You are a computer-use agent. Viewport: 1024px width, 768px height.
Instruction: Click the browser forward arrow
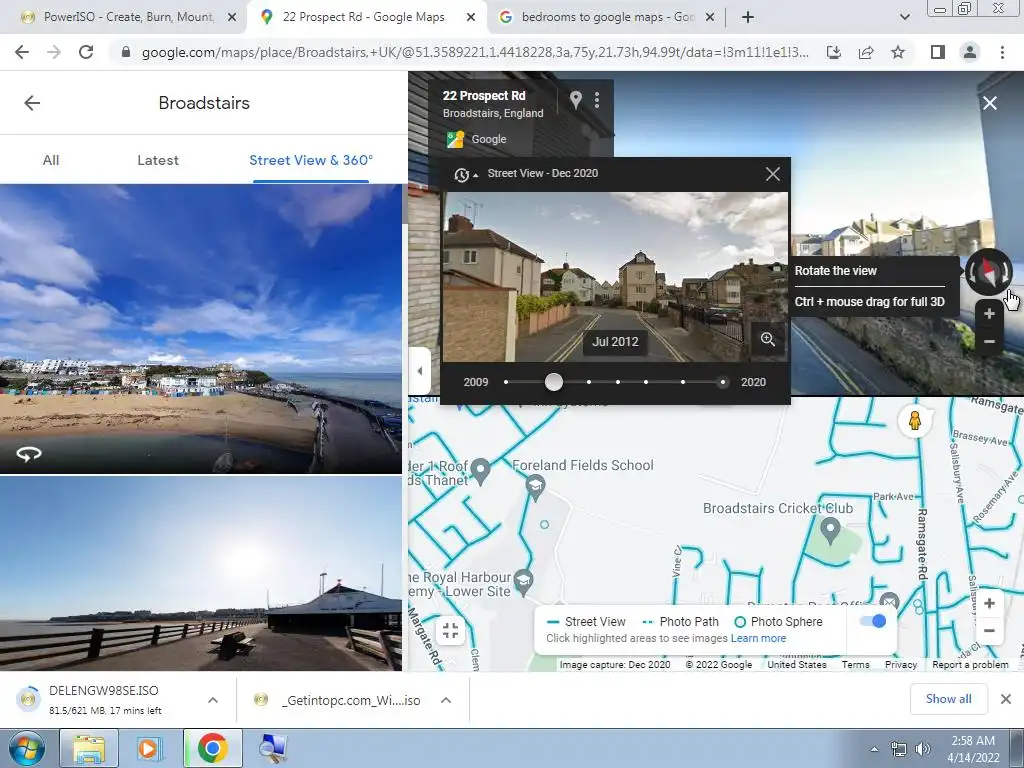[x=54, y=52]
